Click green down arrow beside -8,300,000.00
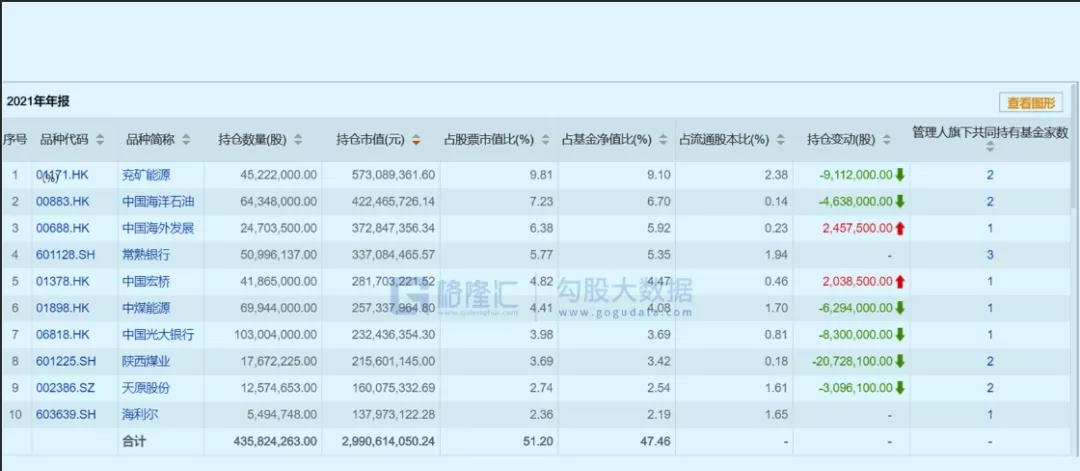This screenshot has width=1080, height=471. (x=900, y=335)
